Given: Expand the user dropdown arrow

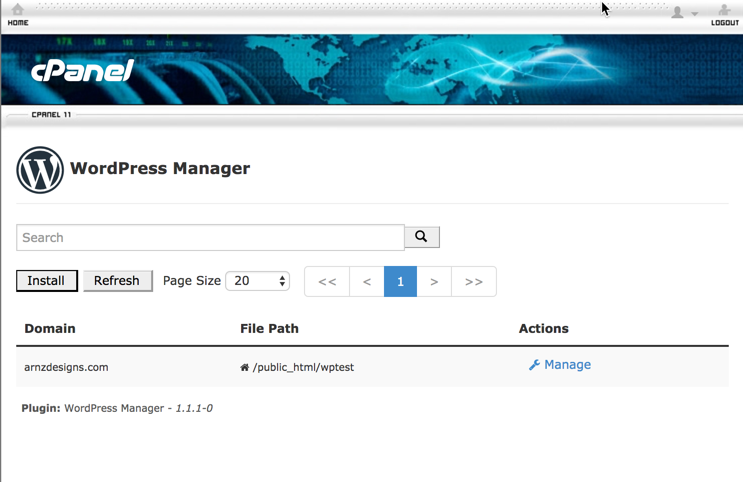Looking at the screenshot, I should [695, 14].
